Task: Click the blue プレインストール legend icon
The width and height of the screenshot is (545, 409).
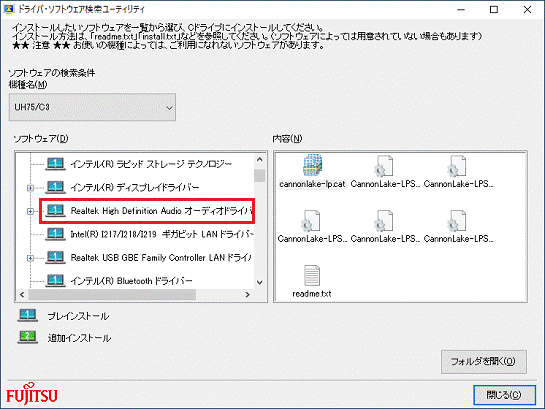Action: [x=27, y=316]
